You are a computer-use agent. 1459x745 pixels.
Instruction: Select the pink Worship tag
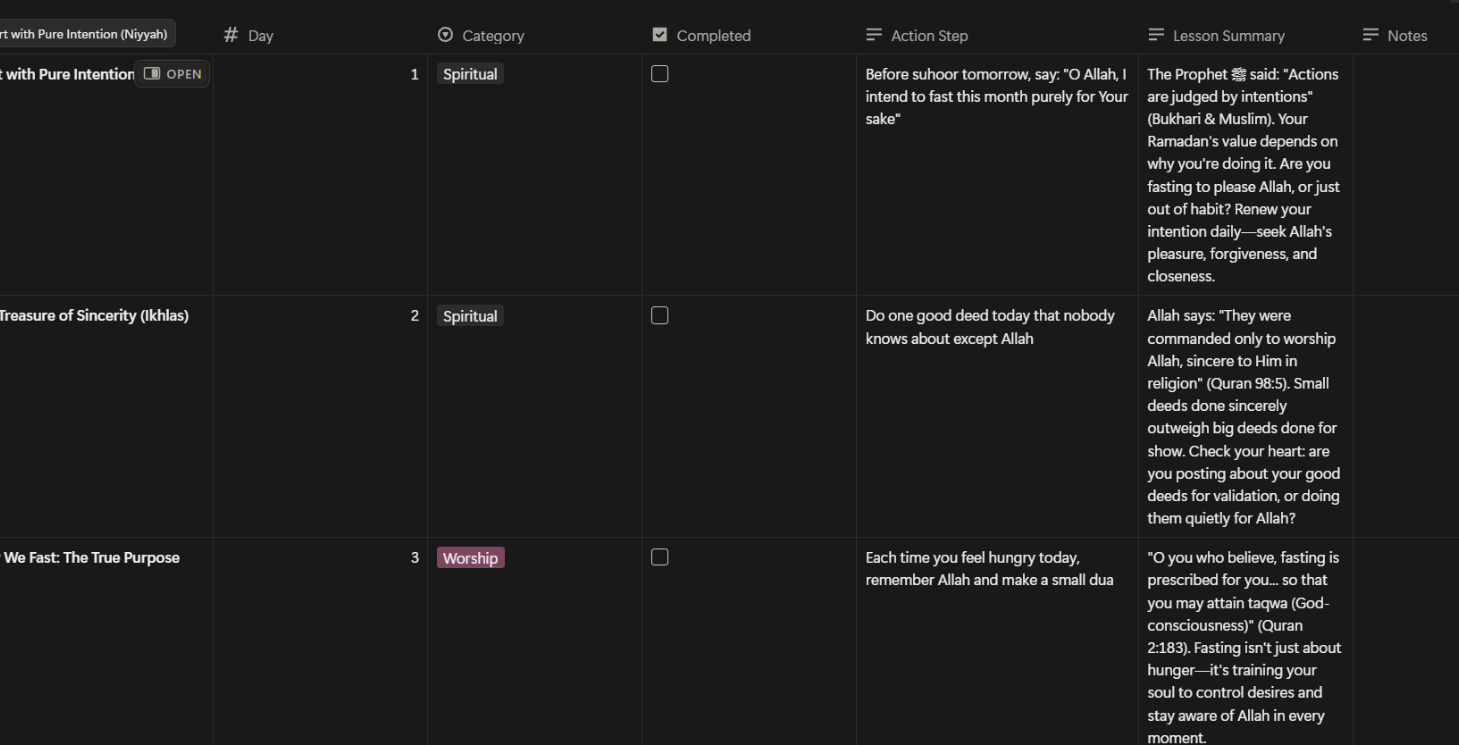pyautogui.click(x=470, y=558)
